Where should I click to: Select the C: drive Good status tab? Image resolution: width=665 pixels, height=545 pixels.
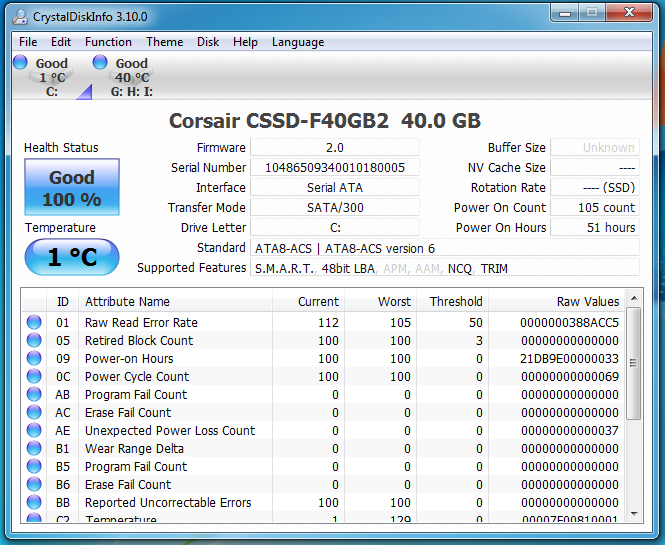coord(51,77)
